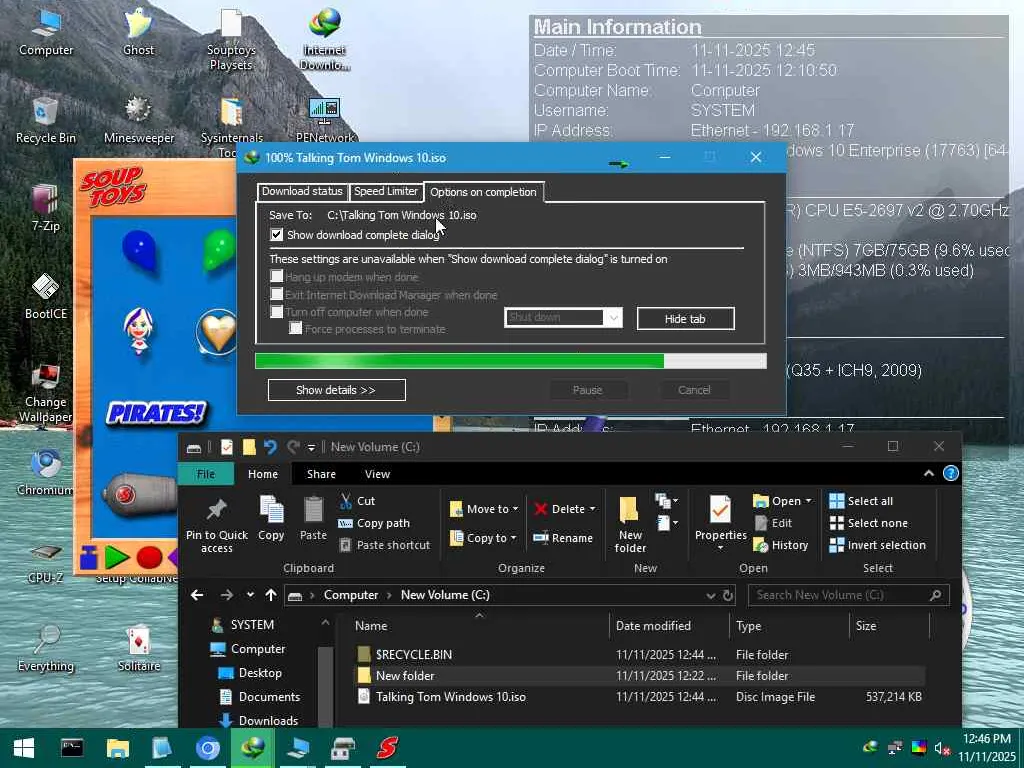Open the View ribbon tab

[x=377, y=474]
